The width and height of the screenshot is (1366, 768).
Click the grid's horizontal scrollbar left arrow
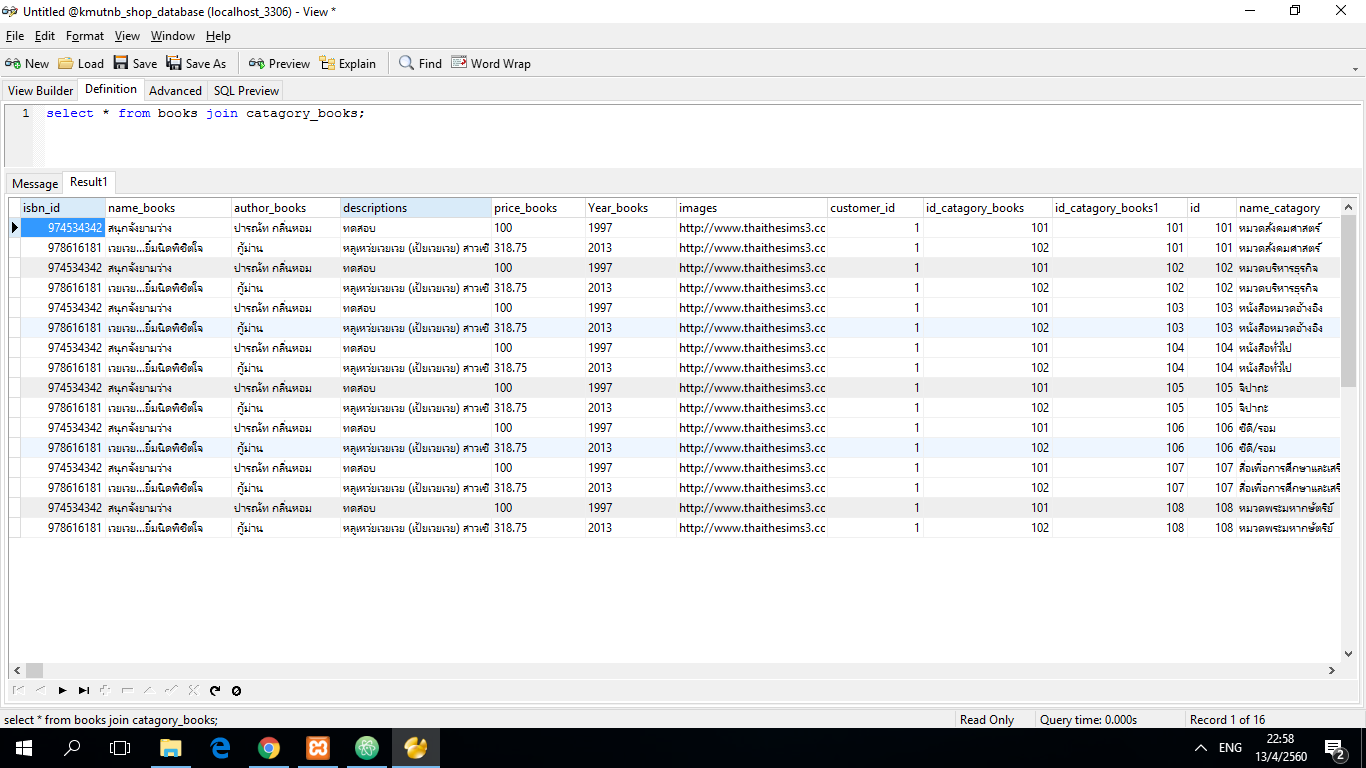click(17, 670)
